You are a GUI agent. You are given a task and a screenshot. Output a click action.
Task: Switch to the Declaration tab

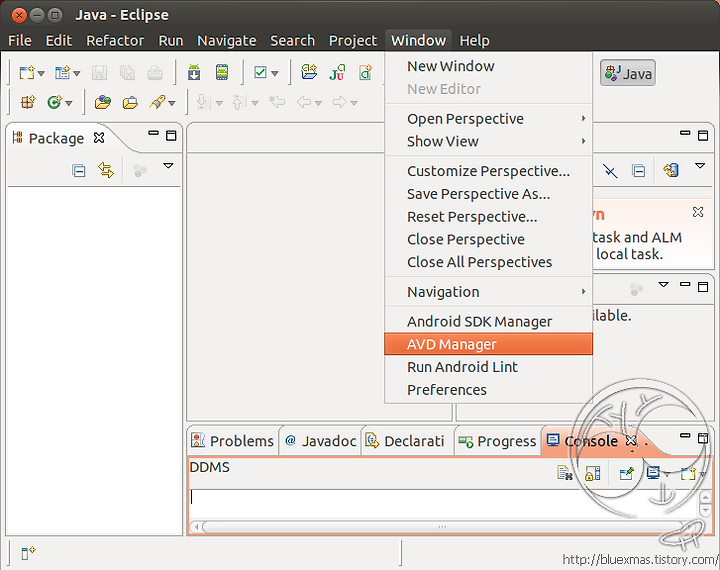pyautogui.click(x=405, y=441)
